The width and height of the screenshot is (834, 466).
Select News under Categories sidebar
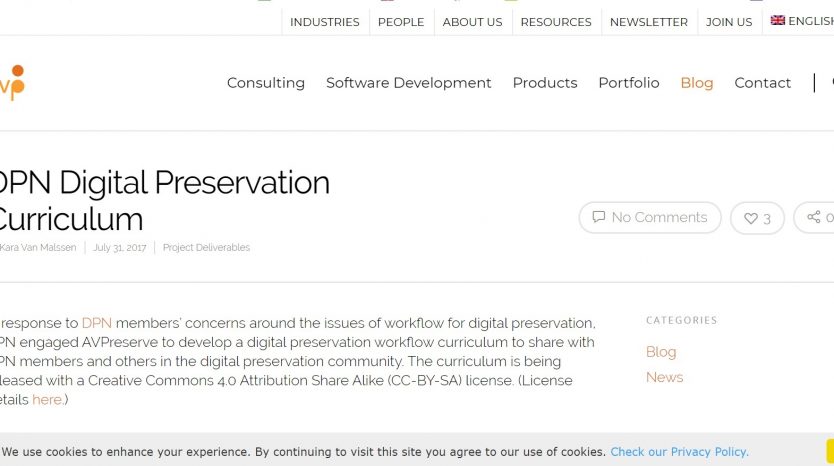point(664,377)
